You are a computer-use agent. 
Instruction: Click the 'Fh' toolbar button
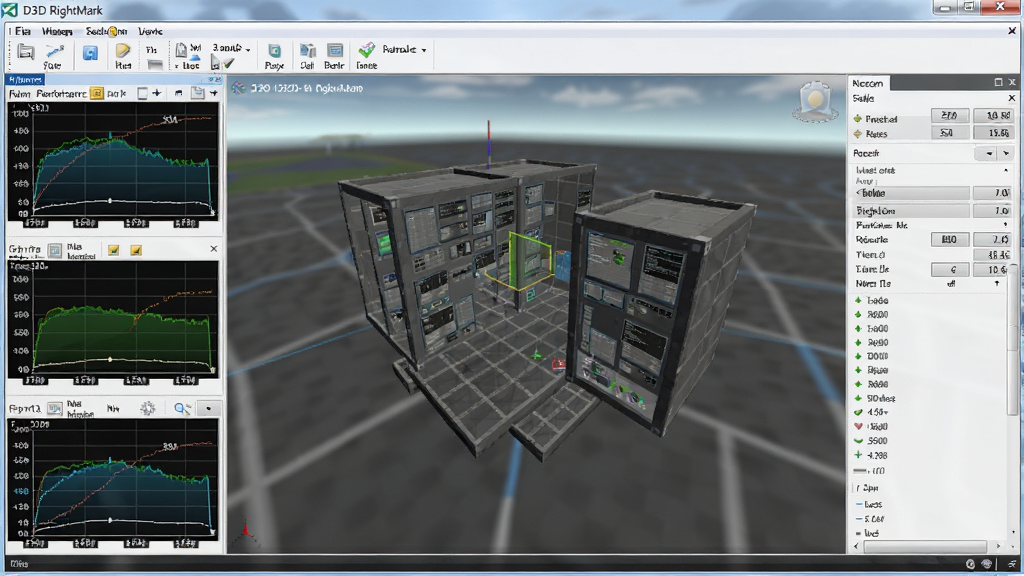click(x=152, y=50)
